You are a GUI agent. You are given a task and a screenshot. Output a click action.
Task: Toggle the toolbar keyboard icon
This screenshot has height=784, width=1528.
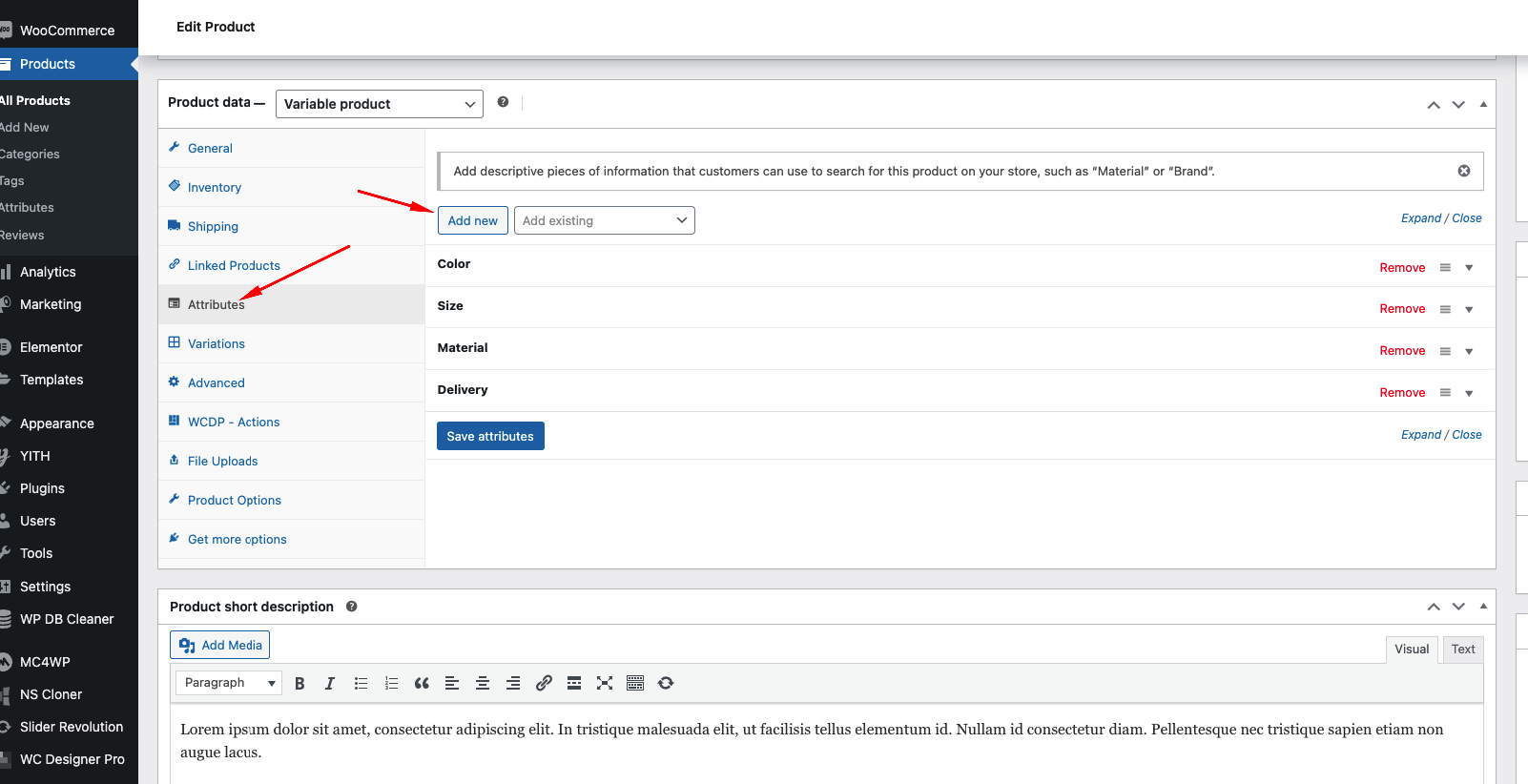coord(635,683)
